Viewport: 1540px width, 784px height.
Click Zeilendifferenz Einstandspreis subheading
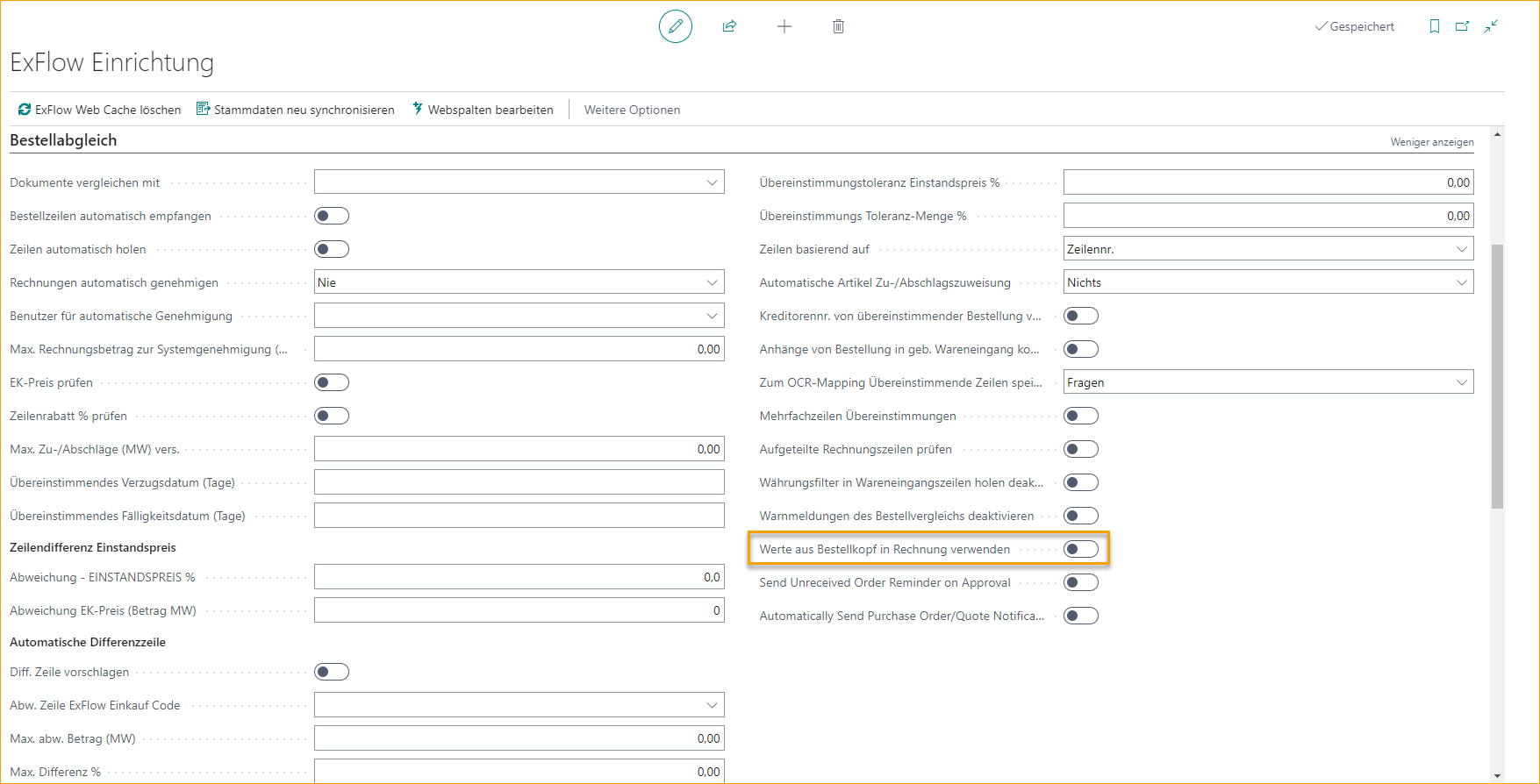coord(93,547)
